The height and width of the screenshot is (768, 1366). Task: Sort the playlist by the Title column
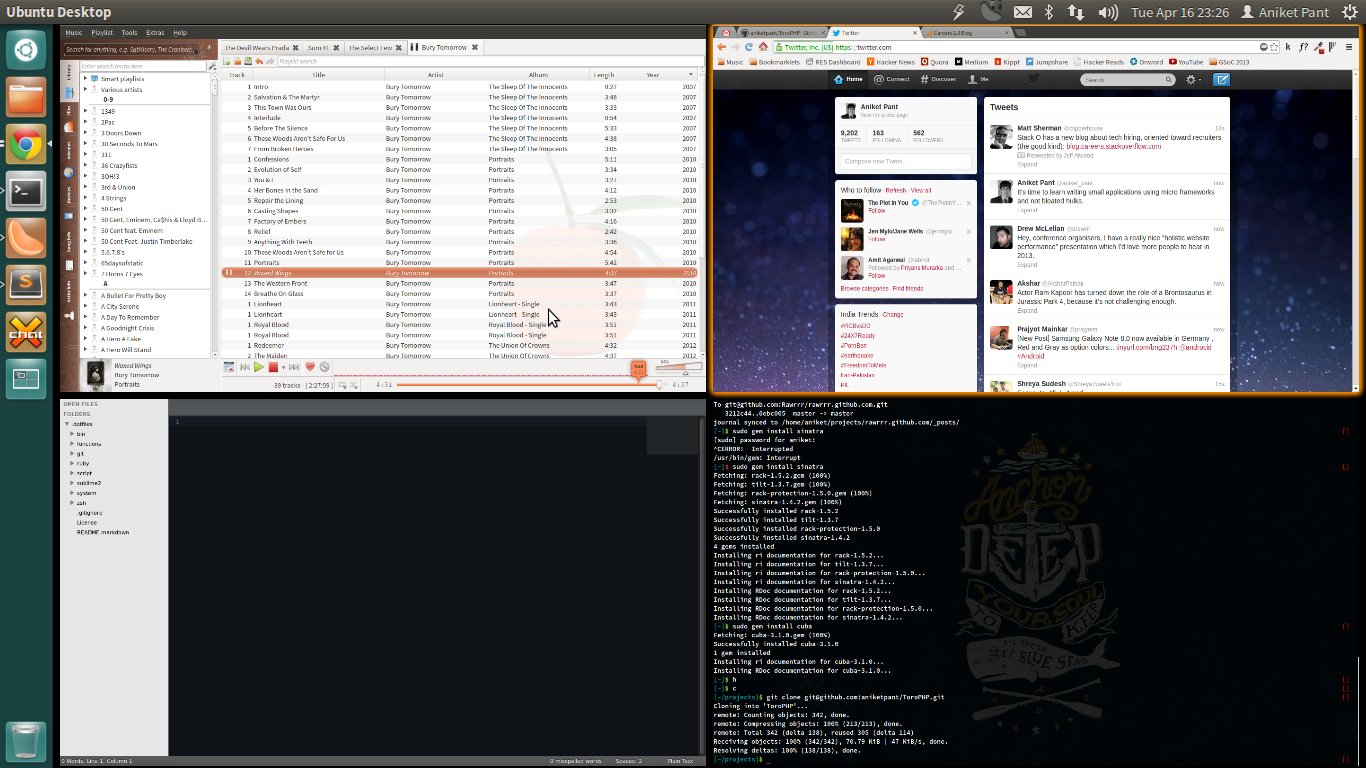(318, 75)
